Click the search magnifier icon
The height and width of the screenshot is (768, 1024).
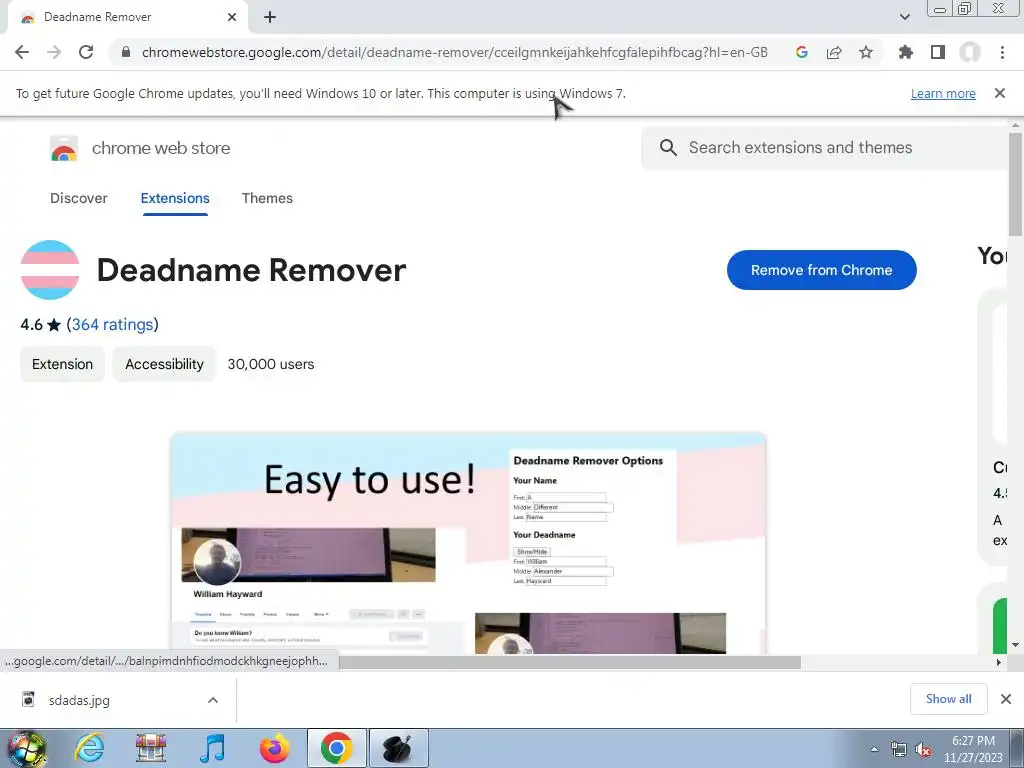[668, 148]
